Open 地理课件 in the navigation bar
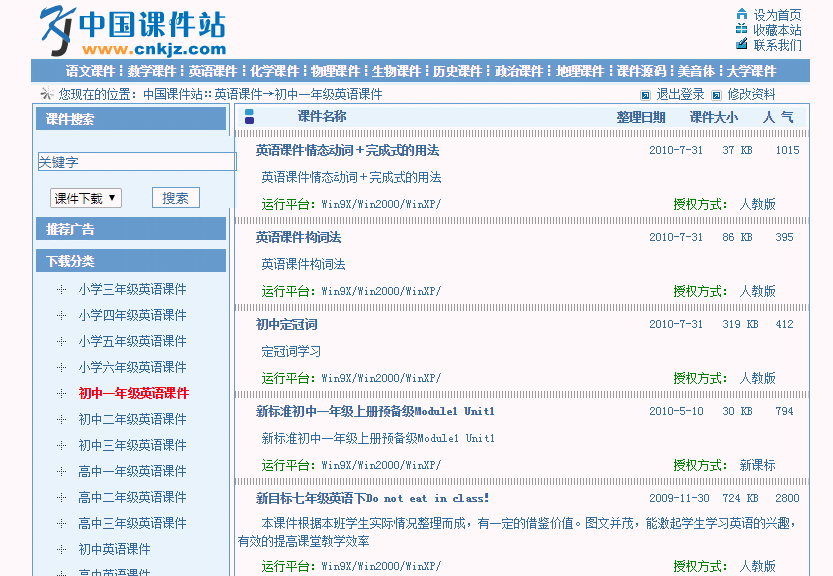The image size is (833, 576). click(x=580, y=71)
